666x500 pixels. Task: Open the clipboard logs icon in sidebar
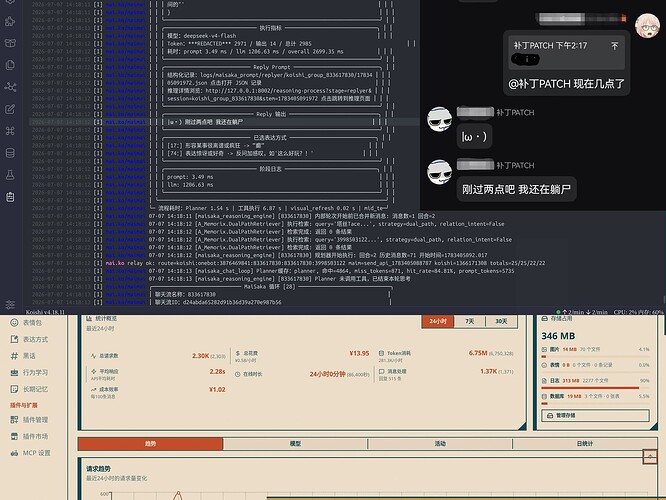point(10,197)
